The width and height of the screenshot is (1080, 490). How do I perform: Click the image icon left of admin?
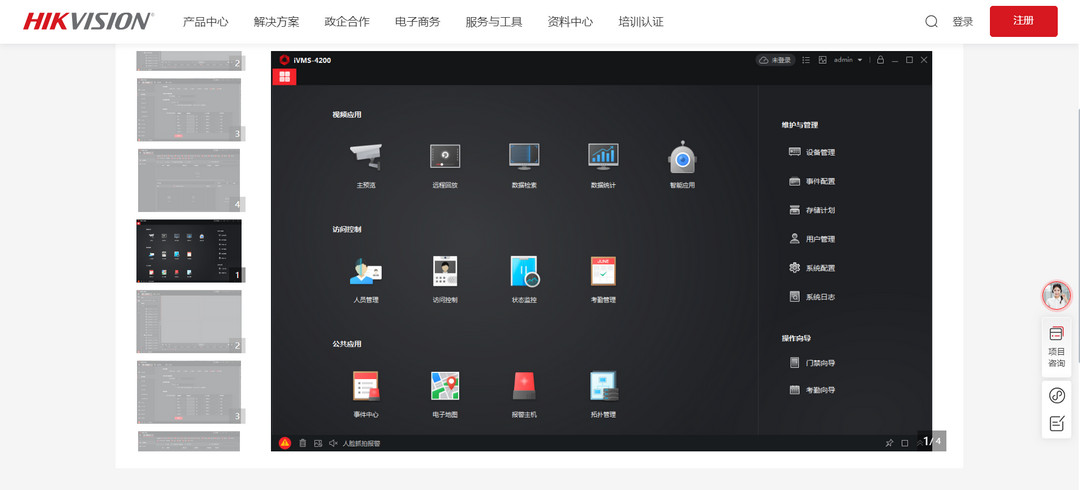(822, 60)
